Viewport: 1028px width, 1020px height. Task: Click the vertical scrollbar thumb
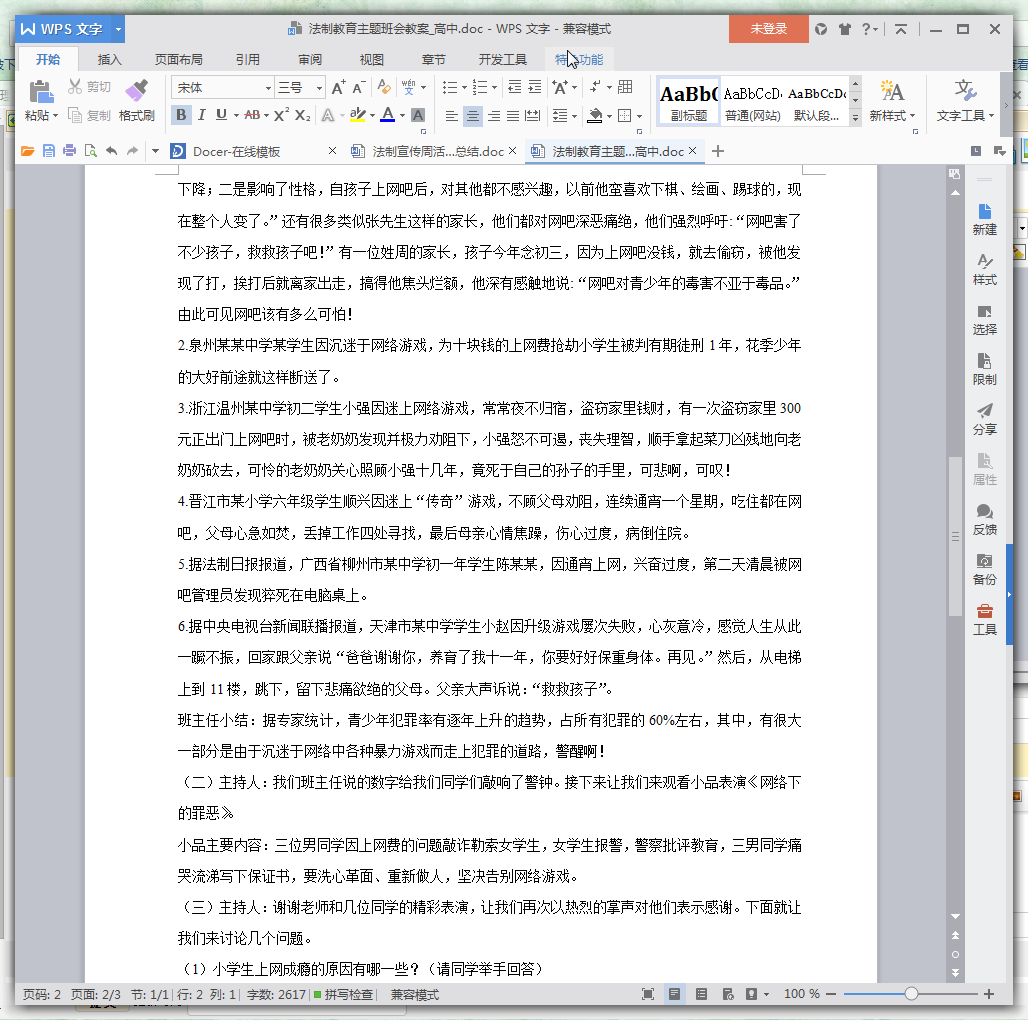(955, 536)
